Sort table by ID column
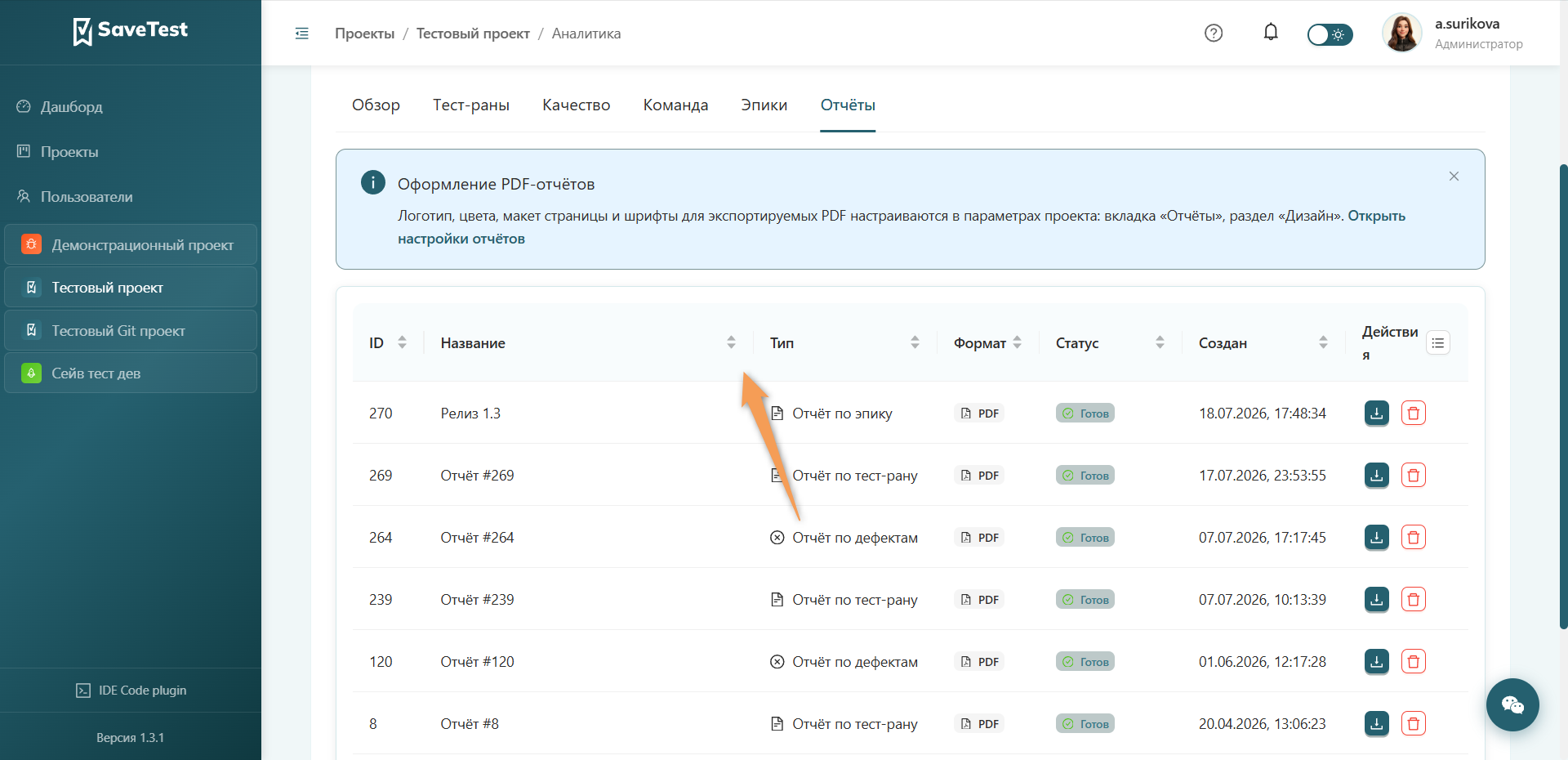Screen dimensions: 1568x760 [402, 343]
